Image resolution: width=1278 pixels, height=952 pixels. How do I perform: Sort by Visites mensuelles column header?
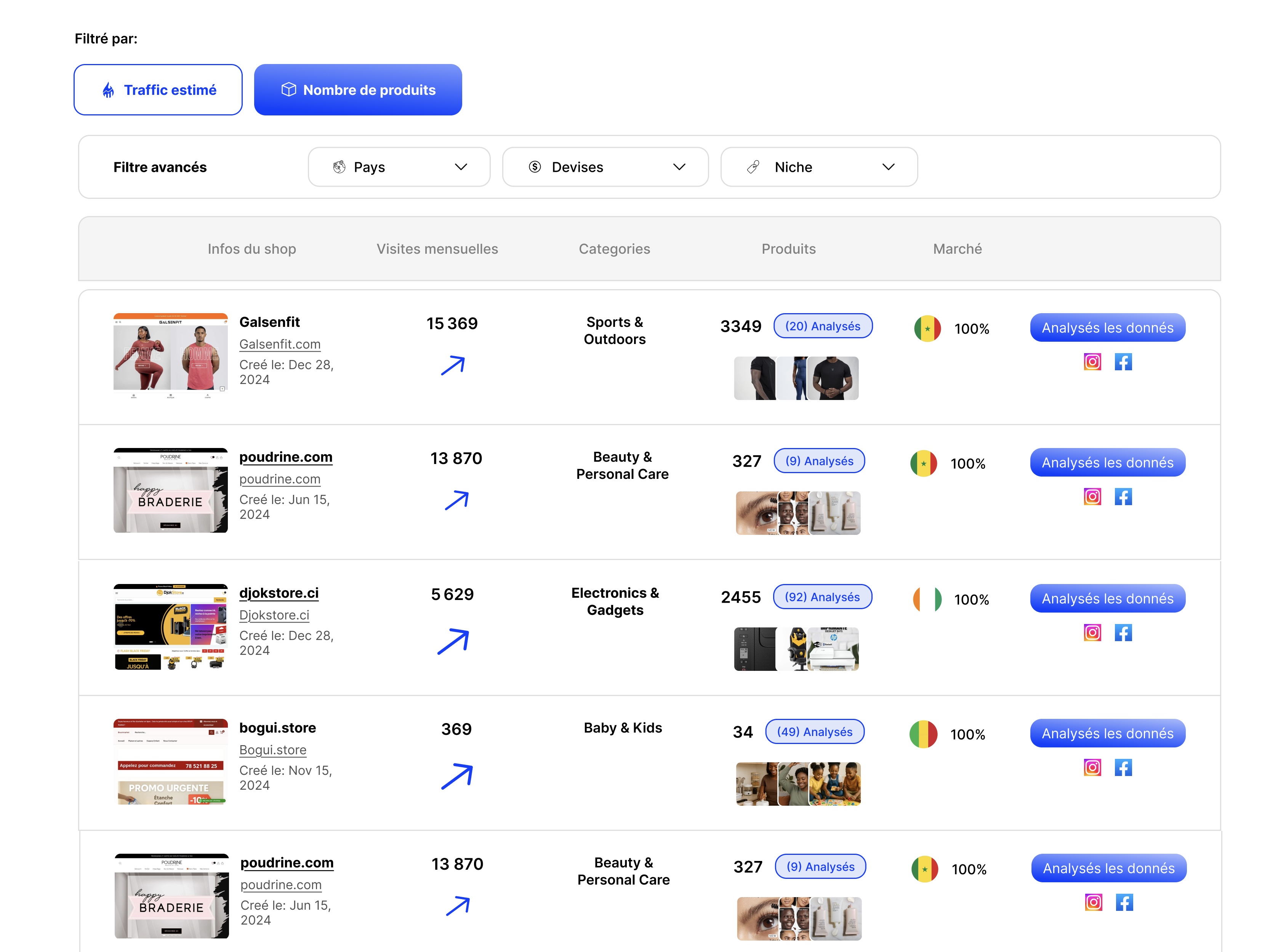coord(437,249)
